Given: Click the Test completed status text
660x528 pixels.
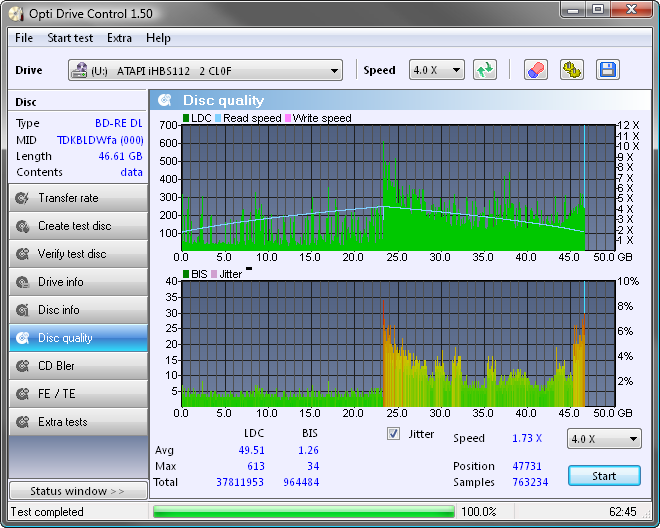Looking at the screenshot, I should [47, 512].
